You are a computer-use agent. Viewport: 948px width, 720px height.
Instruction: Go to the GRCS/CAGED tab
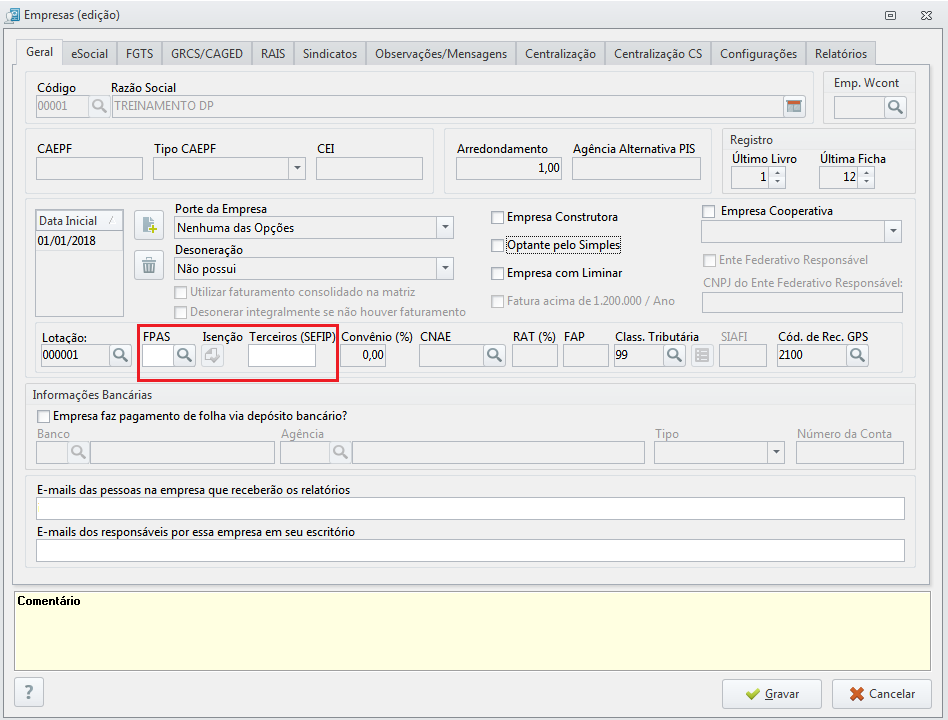tap(207, 54)
